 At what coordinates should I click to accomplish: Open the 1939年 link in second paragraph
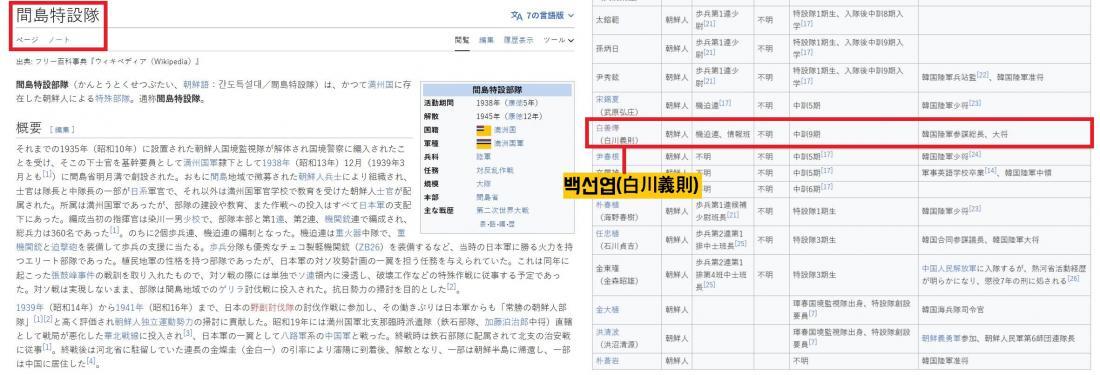point(30,307)
